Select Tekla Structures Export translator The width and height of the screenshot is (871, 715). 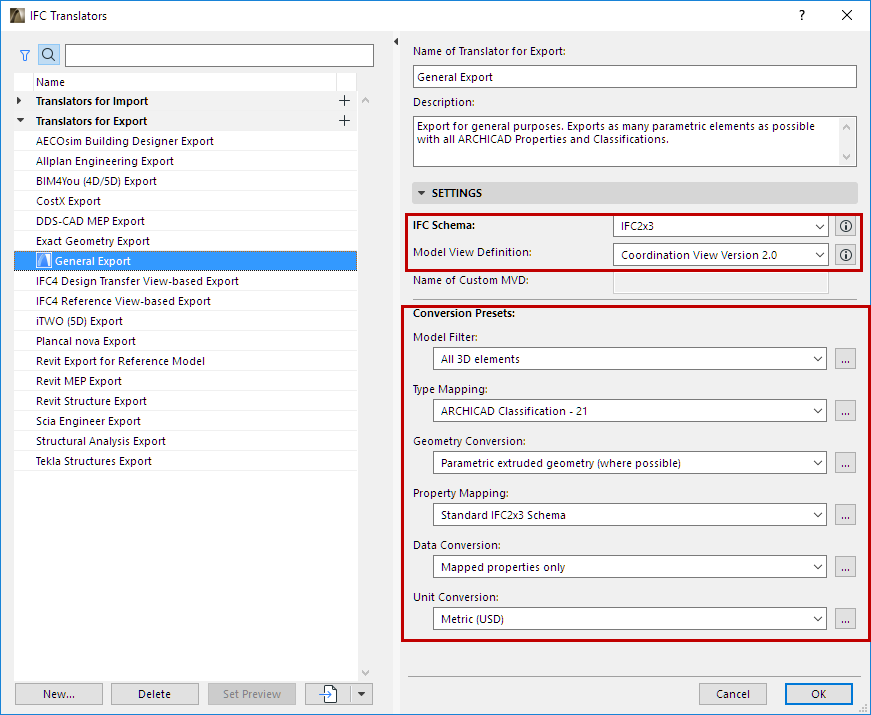[185, 461]
